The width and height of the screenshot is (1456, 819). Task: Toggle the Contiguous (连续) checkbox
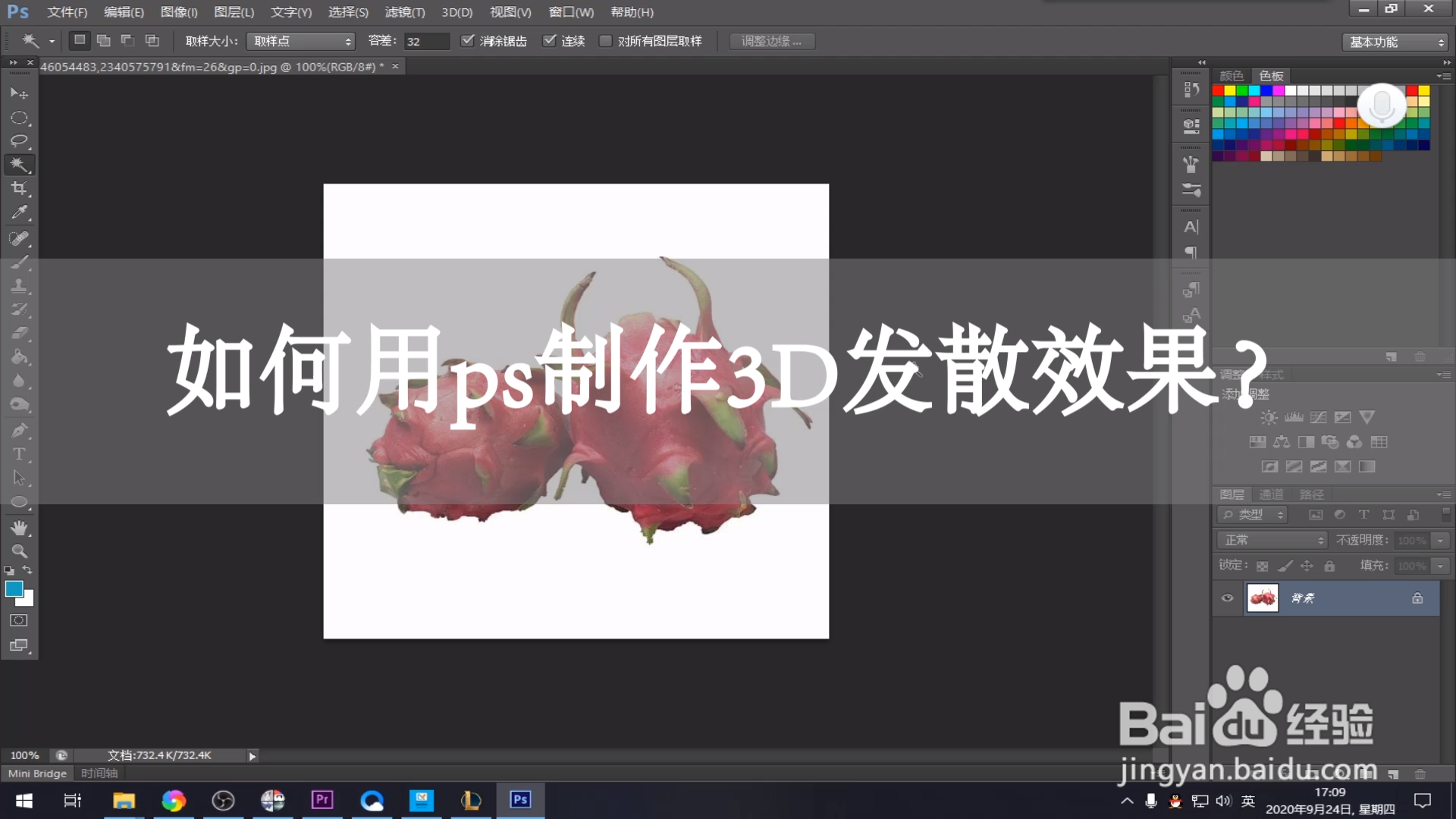pos(550,41)
